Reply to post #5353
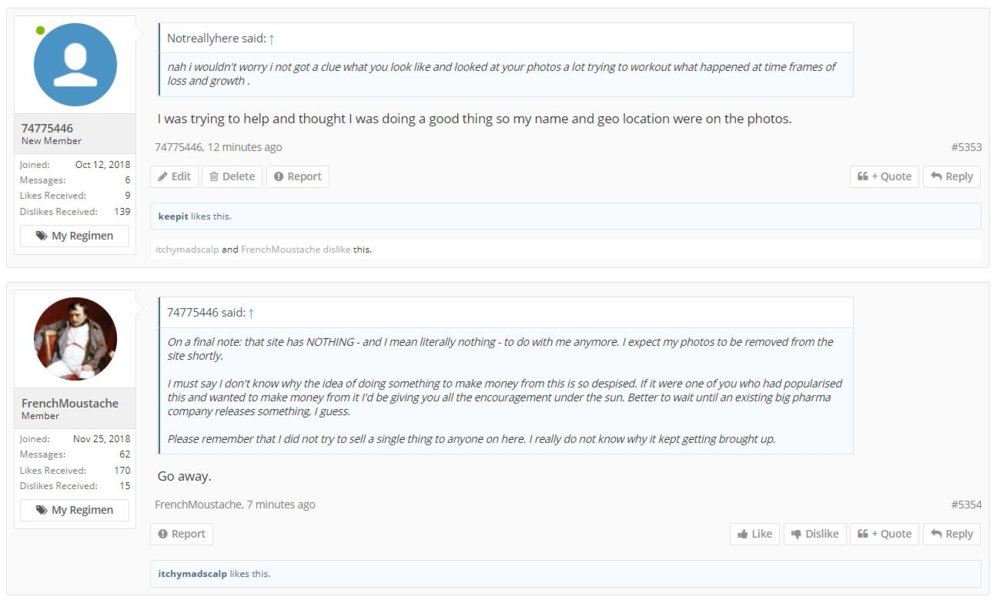The height and width of the screenshot is (607, 1000). [x=951, y=177]
